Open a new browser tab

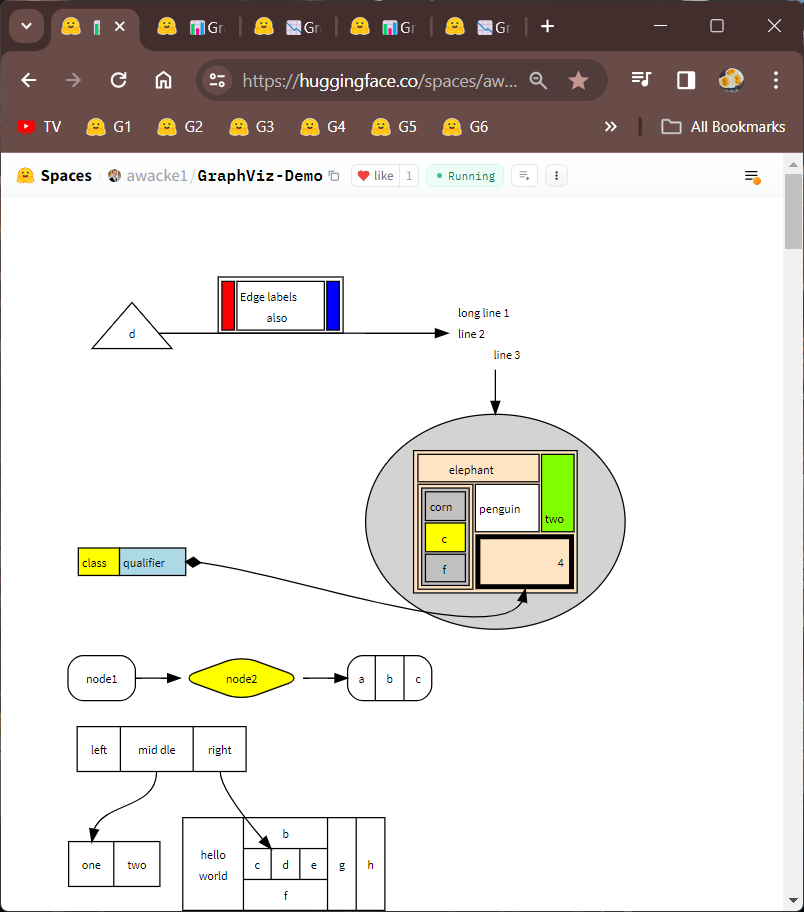(x=547, y=26)
